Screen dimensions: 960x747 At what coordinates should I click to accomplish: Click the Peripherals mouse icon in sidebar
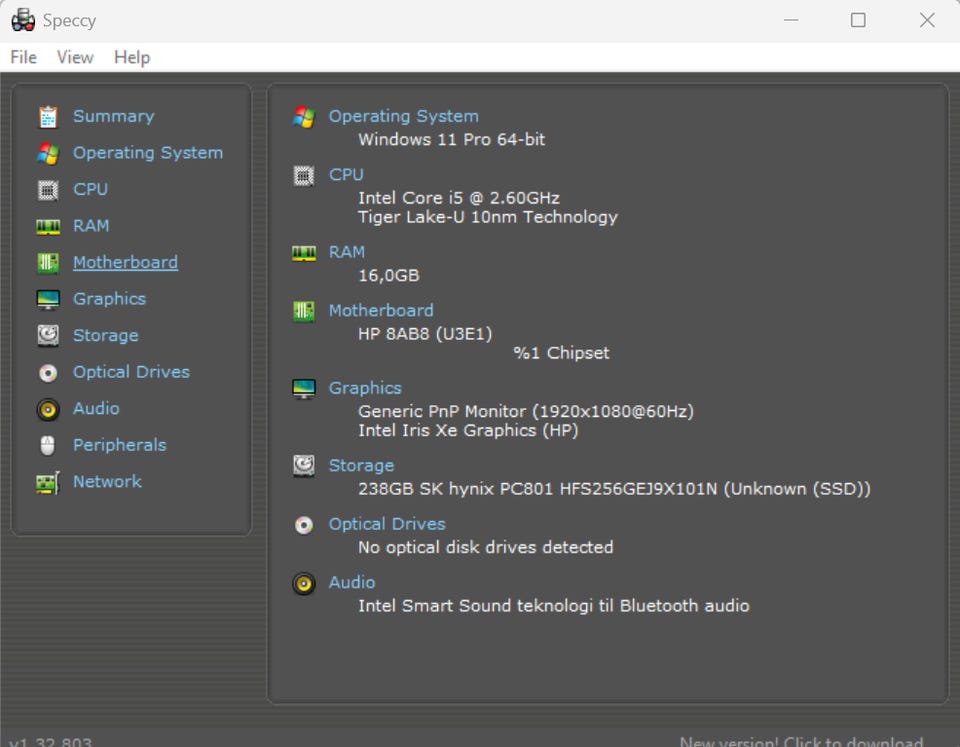[48, 445]
